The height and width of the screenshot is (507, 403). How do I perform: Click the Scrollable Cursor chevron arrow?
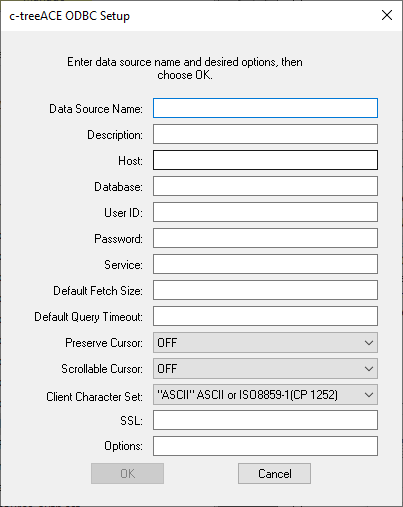pos(369,369)
